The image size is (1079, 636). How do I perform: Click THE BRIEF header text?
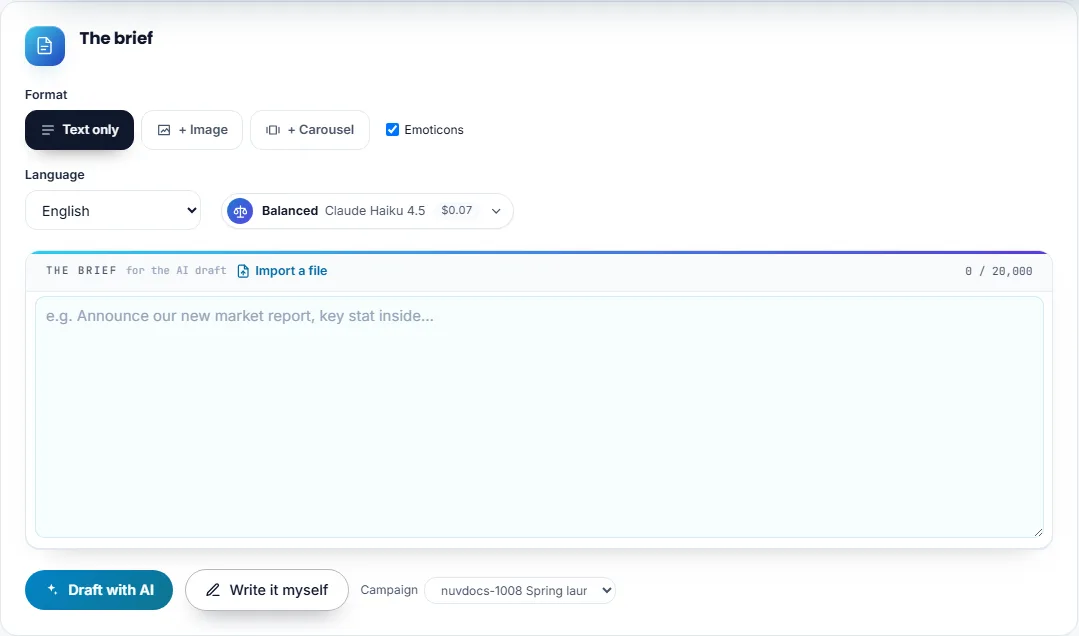pyautogui.click(x=81, y=271)
